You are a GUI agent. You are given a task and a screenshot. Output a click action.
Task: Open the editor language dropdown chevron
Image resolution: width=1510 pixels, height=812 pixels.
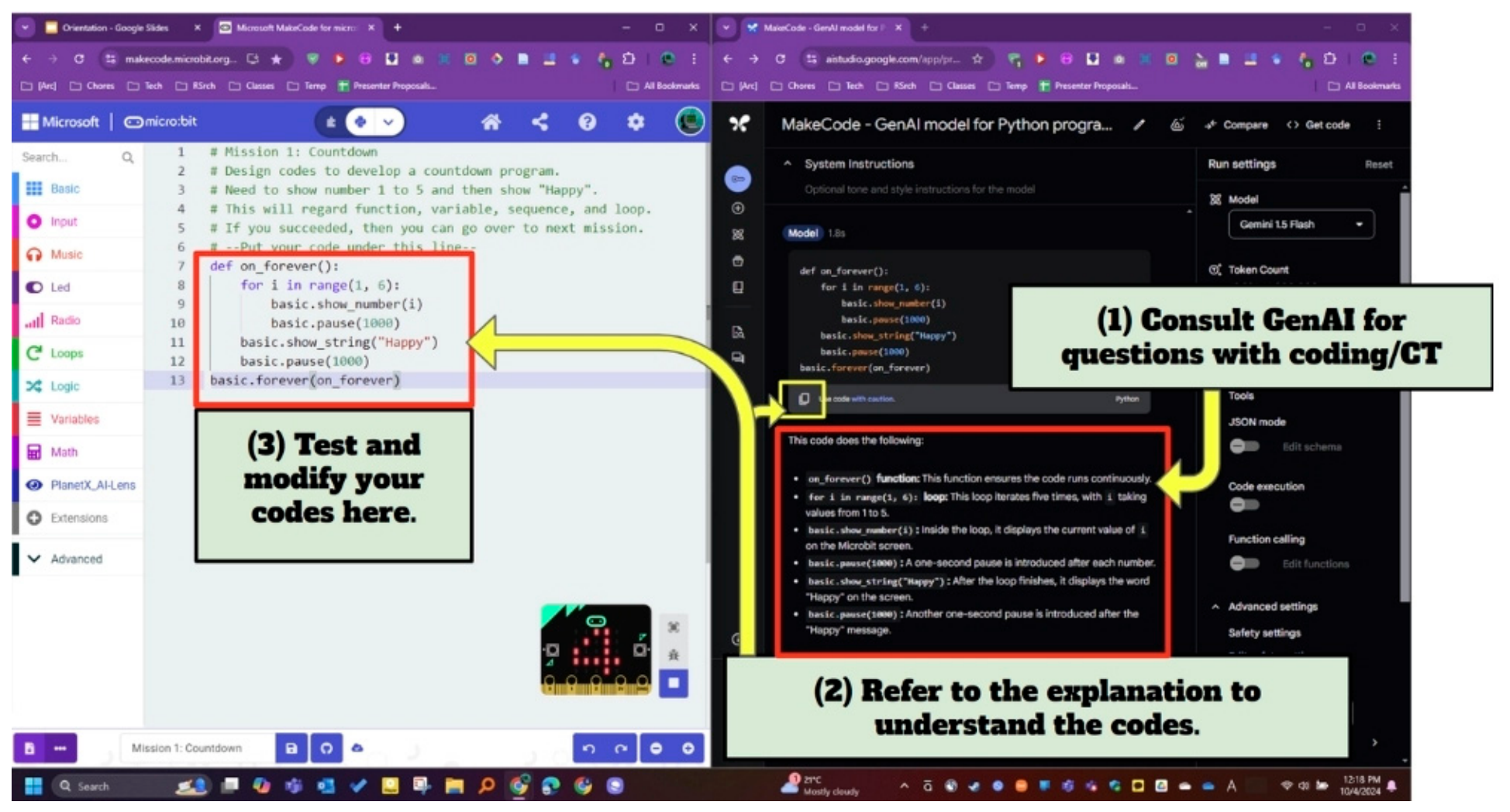point(388,122)
